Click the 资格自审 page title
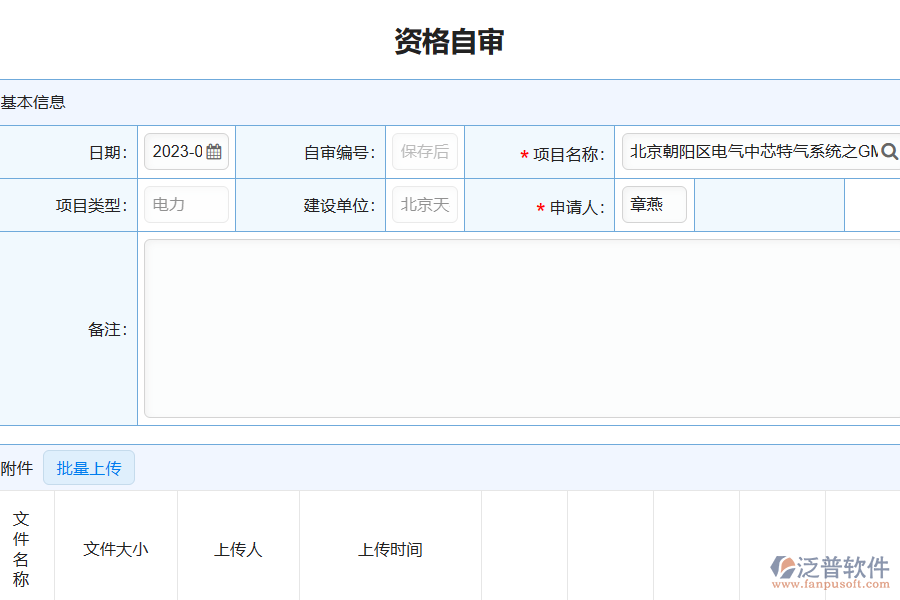 point(450,40)
